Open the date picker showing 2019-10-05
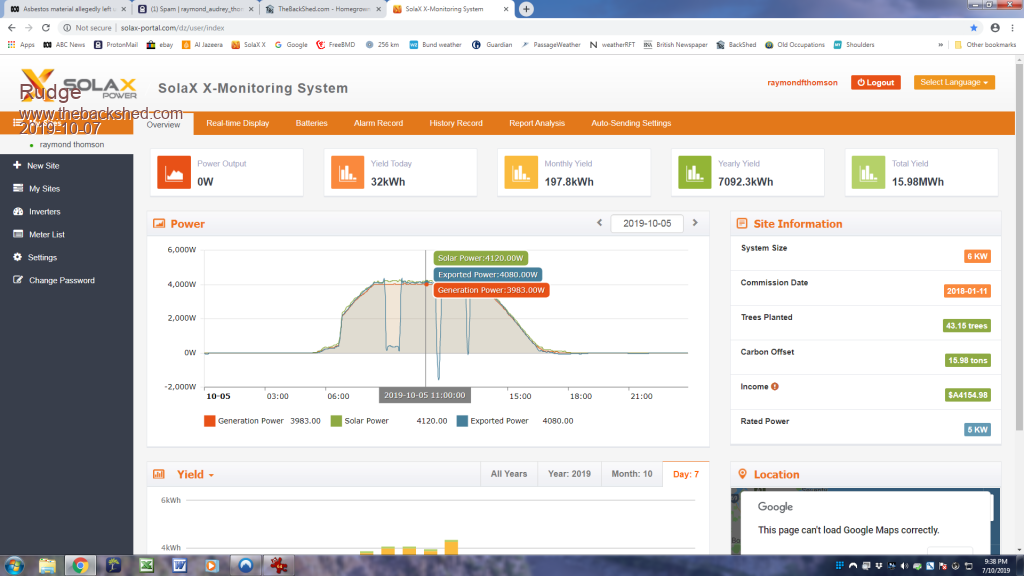1024x576 pixels. pyautogui.click(x=646, y=223)
